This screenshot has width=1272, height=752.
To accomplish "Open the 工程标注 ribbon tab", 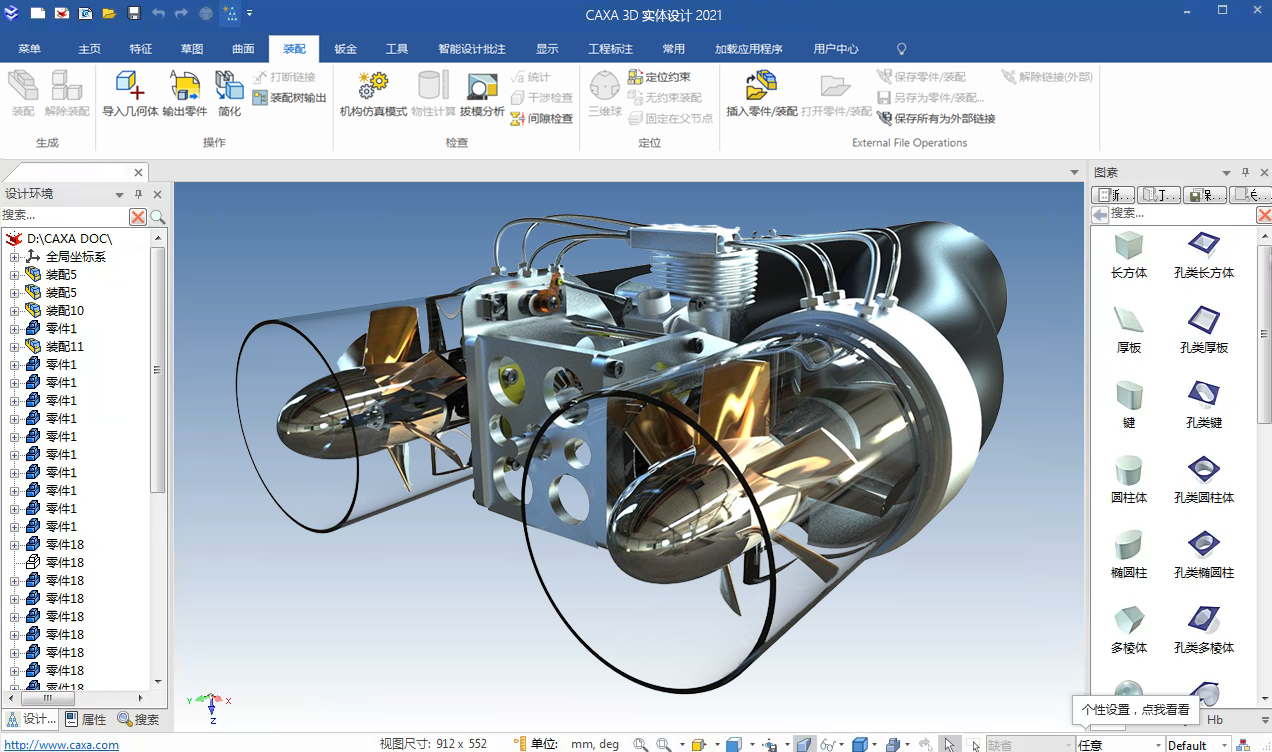I will coord(610,49).
